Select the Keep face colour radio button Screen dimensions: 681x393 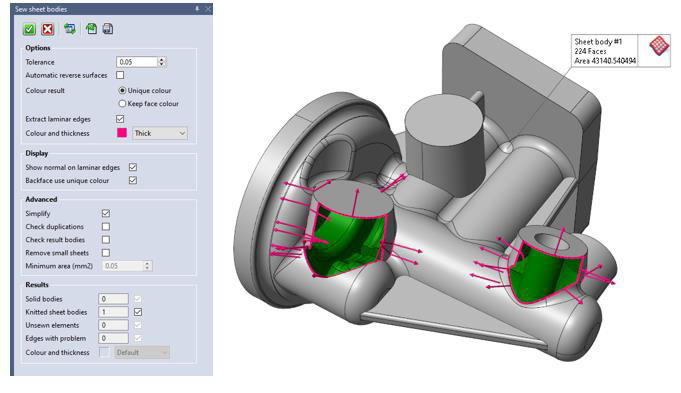point(122,103)
